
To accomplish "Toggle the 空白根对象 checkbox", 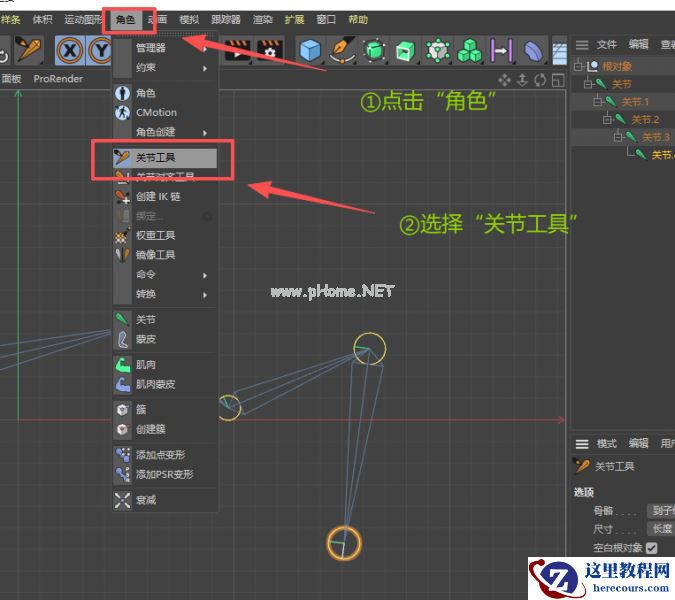I will point(652,548).
